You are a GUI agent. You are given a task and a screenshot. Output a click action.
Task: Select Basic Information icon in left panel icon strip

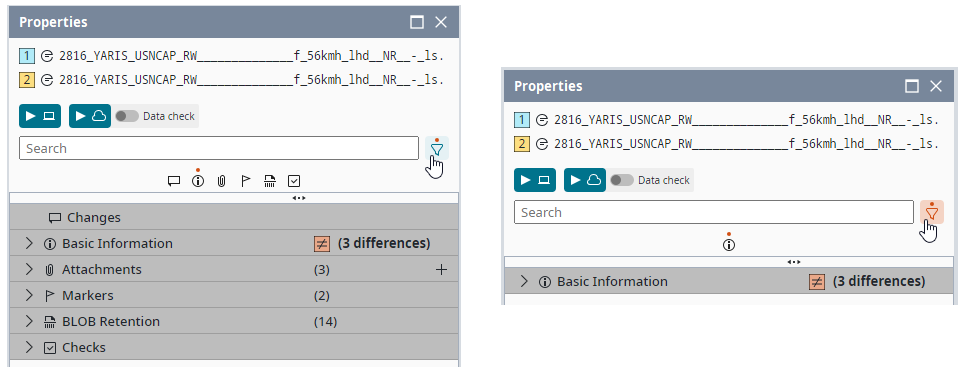tap(198, 181)
